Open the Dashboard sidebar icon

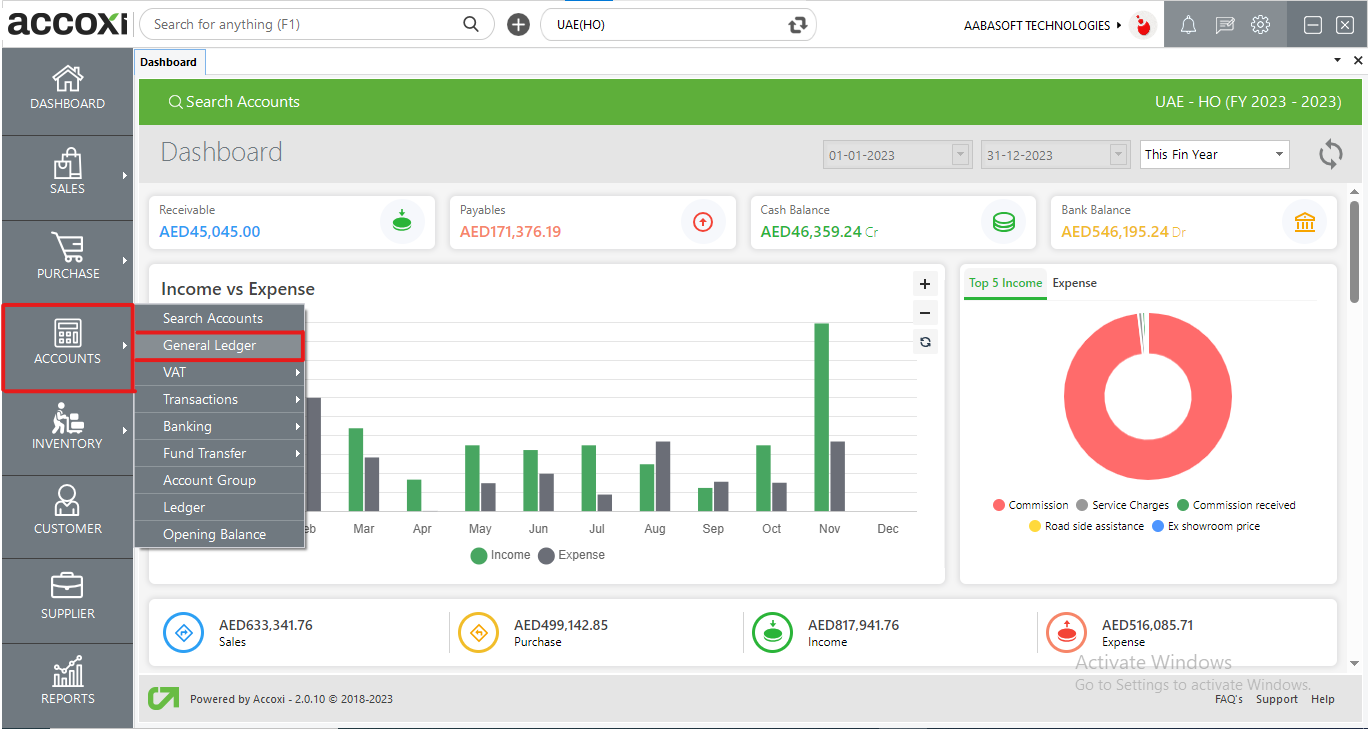click(67, 88)
